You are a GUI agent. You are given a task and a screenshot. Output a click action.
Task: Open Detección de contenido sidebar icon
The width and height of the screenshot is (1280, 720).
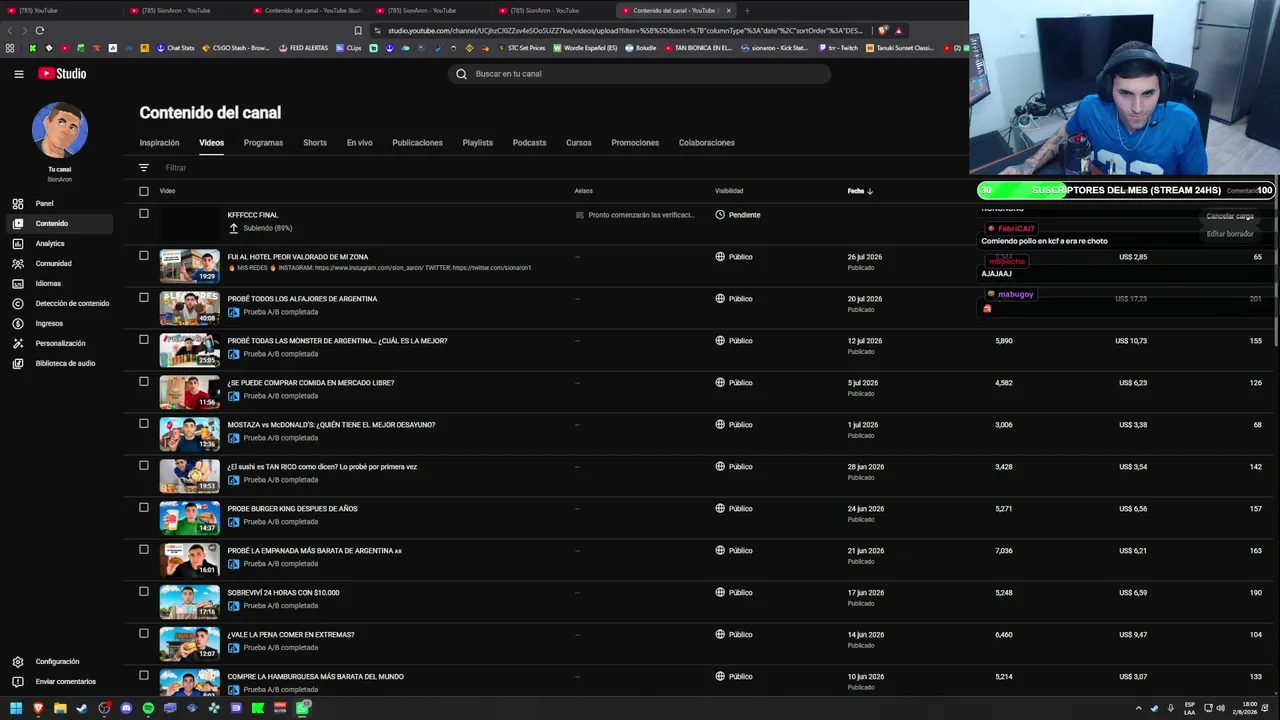coord(17,304)
